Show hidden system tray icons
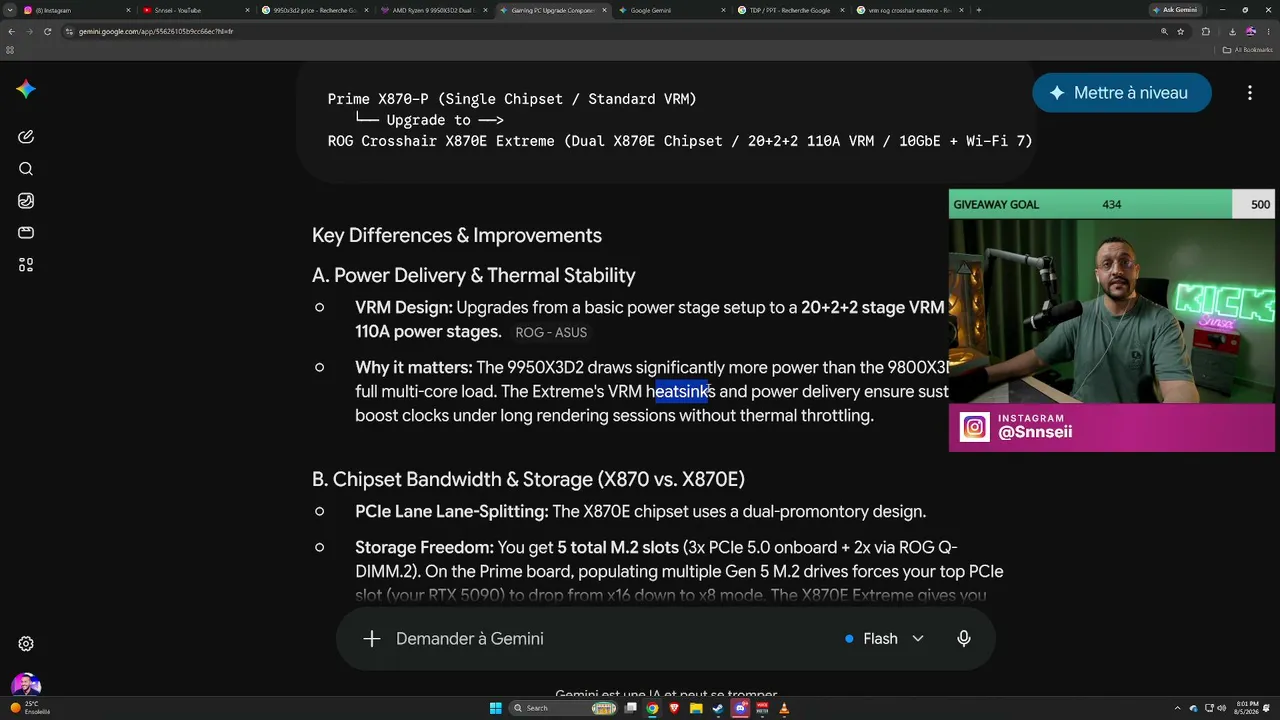The height and width of the screenshot is (720, 1280). (x=1177, y=708)
